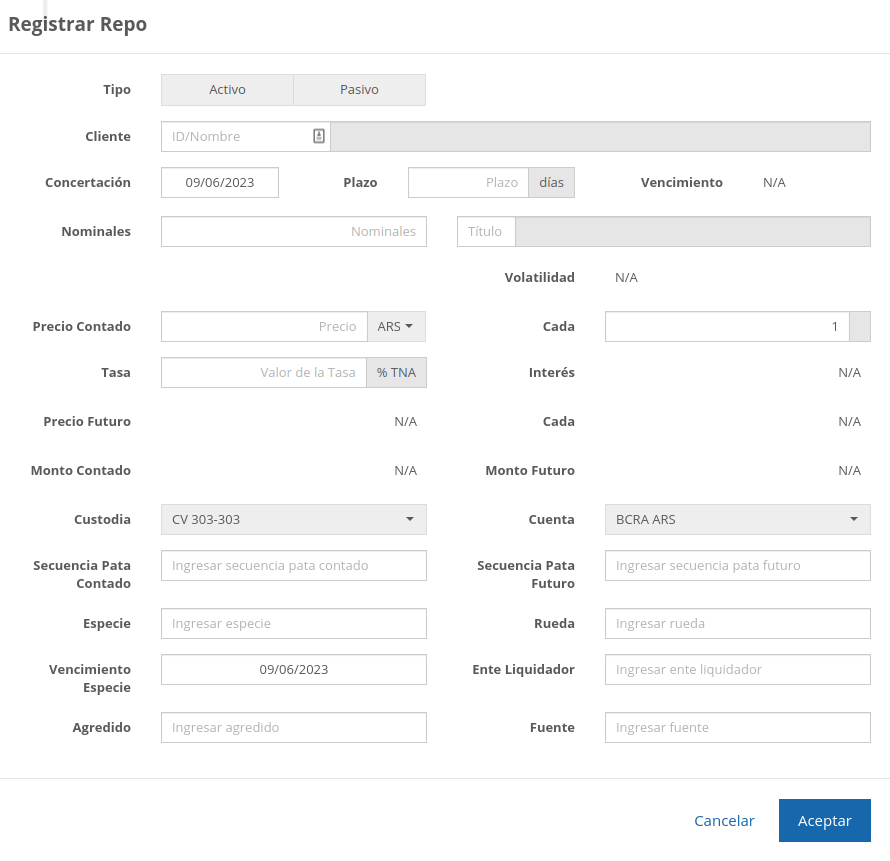Open the Cuenta BCRA ARS dropdown
This screenshot has height=861, width=890.
(737, 519)
